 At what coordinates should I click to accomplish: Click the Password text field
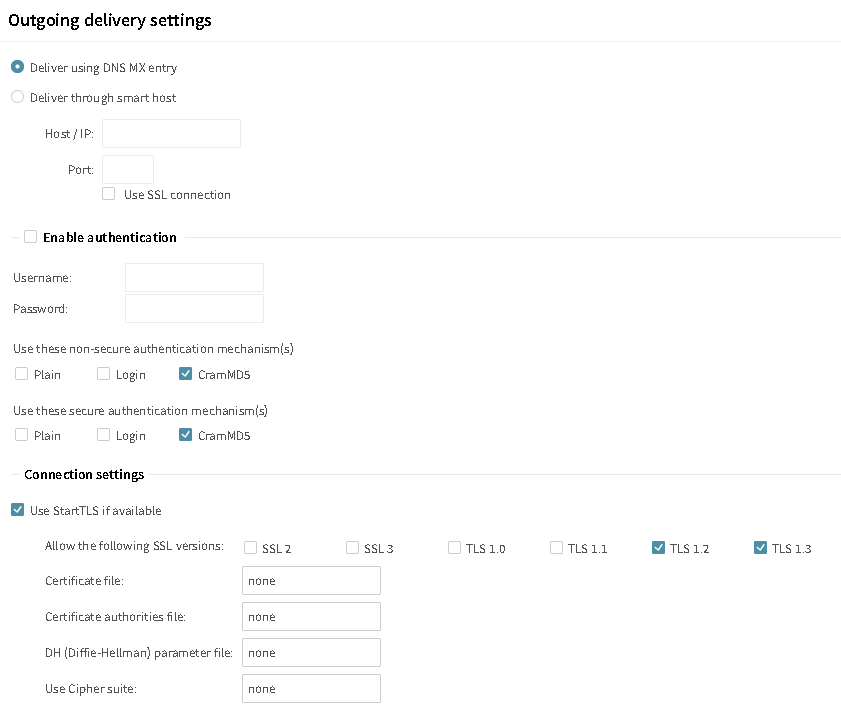194,308
